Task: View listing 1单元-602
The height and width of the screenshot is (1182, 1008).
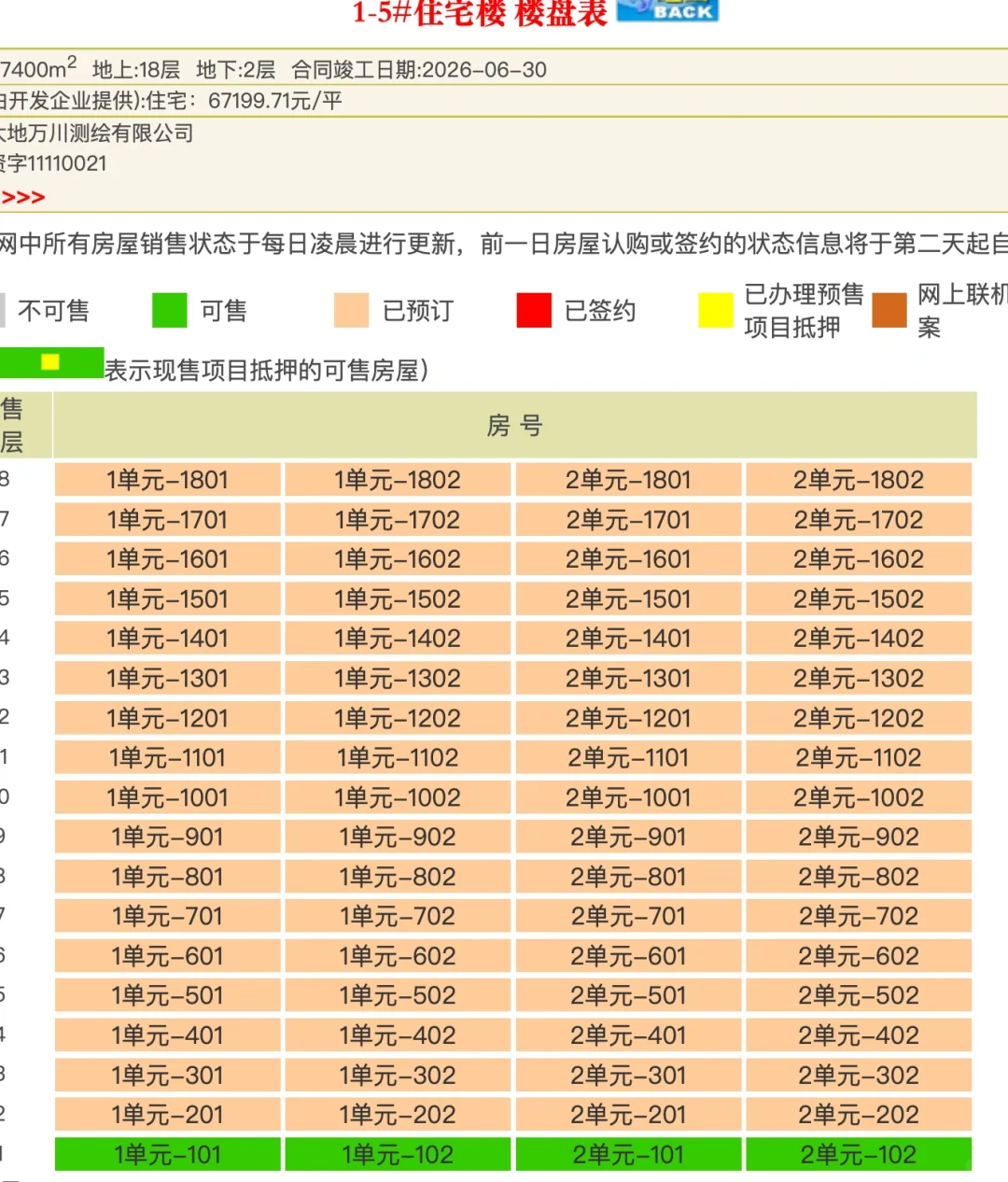Action: point(398,956)
